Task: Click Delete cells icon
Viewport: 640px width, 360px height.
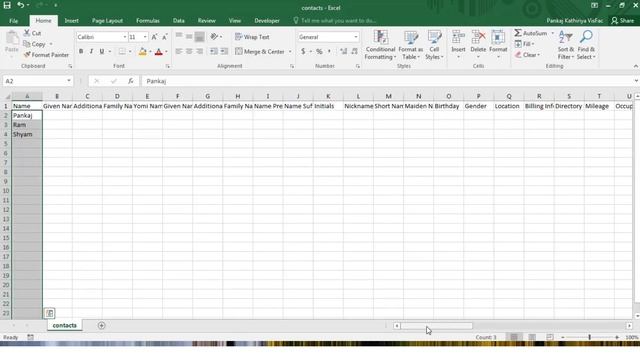Action: coord(478,37)
